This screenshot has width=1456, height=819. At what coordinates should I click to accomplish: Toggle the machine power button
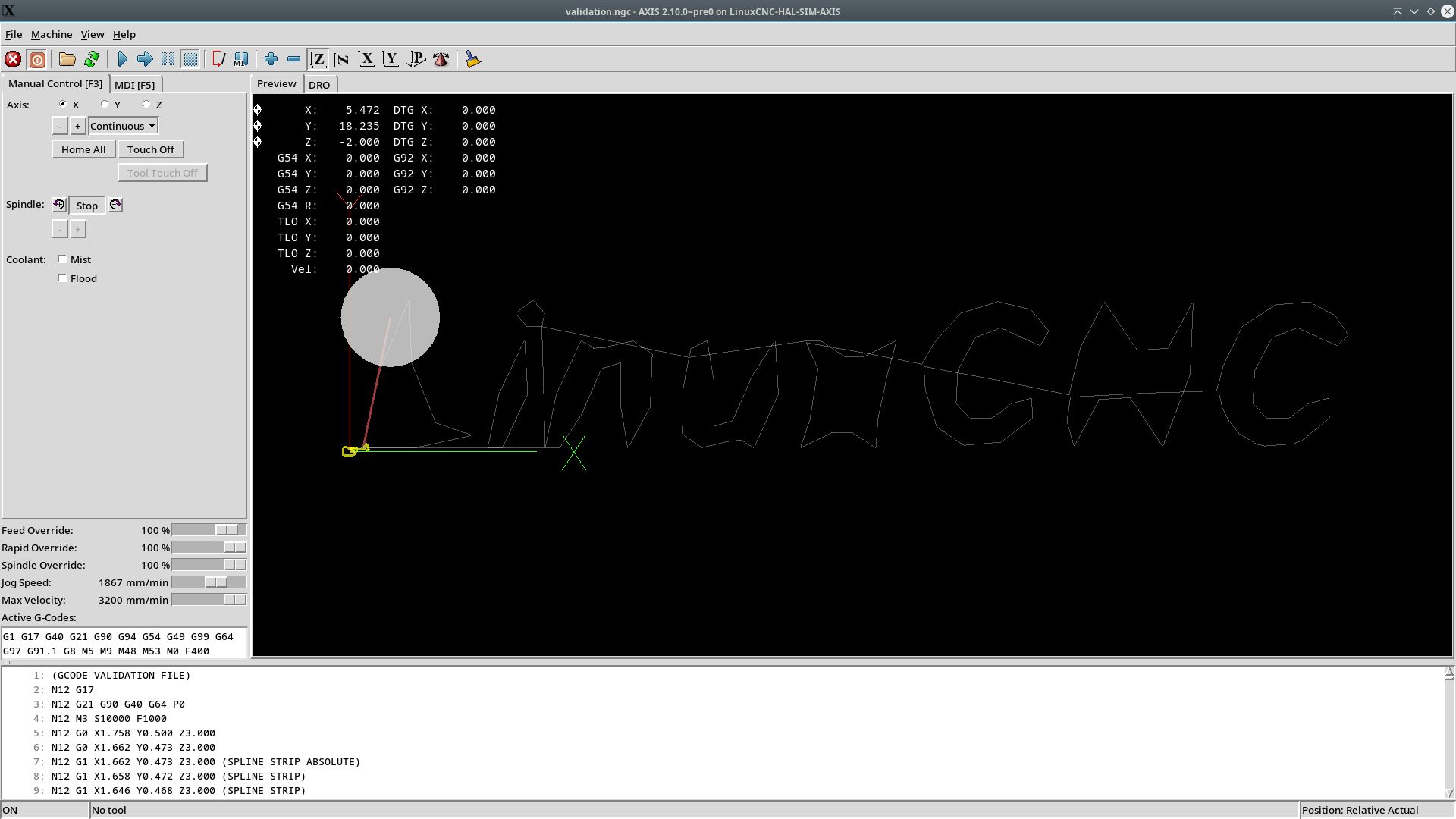pos(37,59)
